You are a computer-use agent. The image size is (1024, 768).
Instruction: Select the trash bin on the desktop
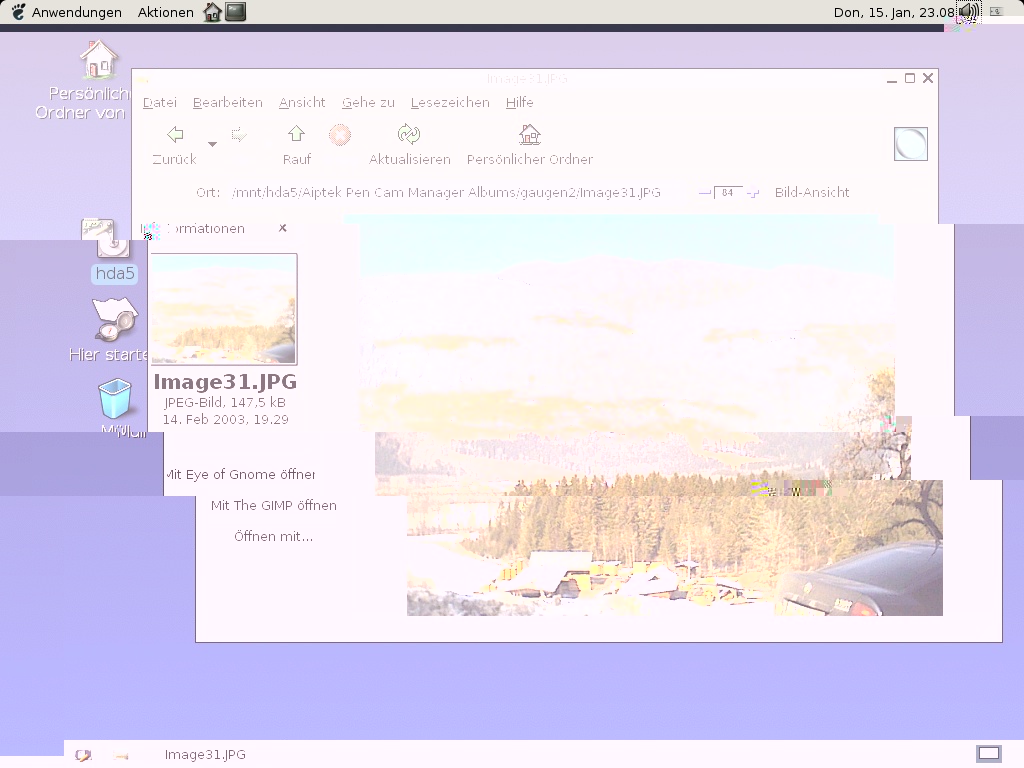coord(115,399)
